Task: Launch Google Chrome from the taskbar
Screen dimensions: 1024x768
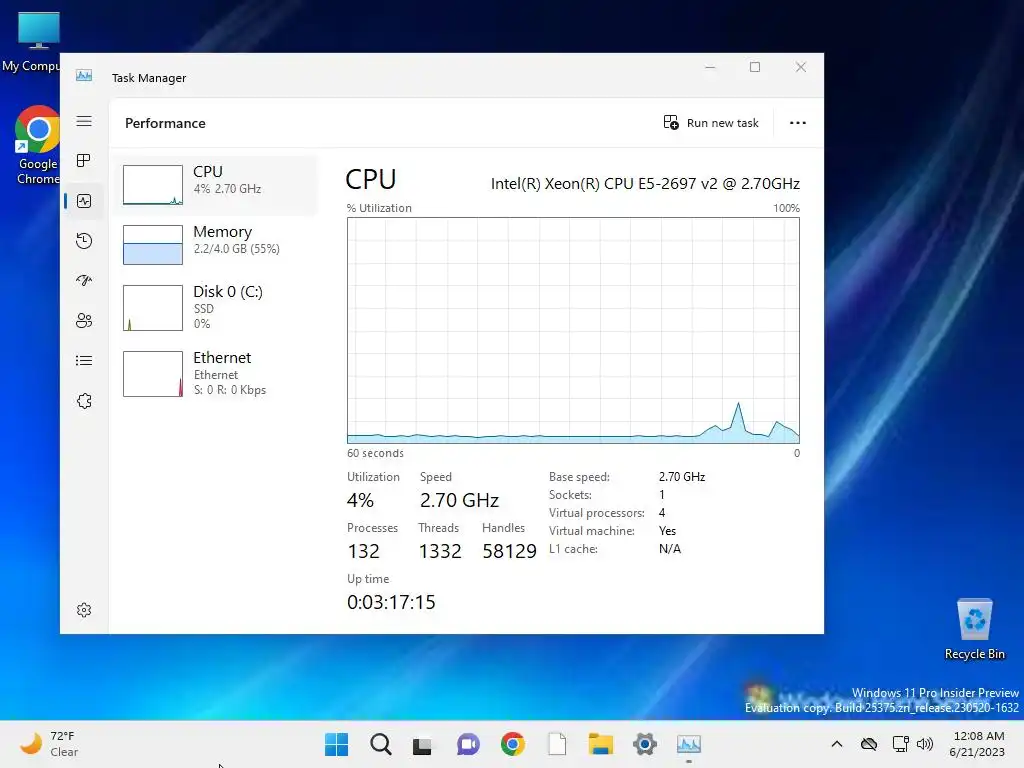Action: click(x=513, y=744)
